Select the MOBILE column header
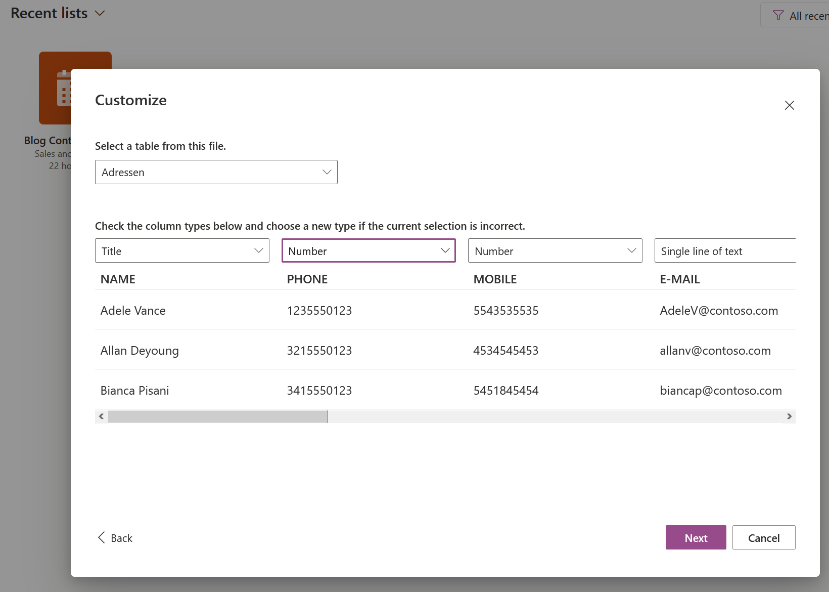Image resolution: width=829 pixels, height=592 pixels. click(x=495, y=279)
